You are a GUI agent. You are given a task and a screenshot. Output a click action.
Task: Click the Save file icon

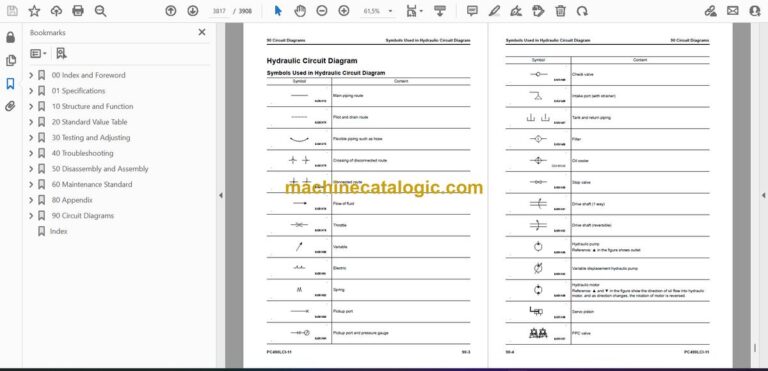point(12,11)
